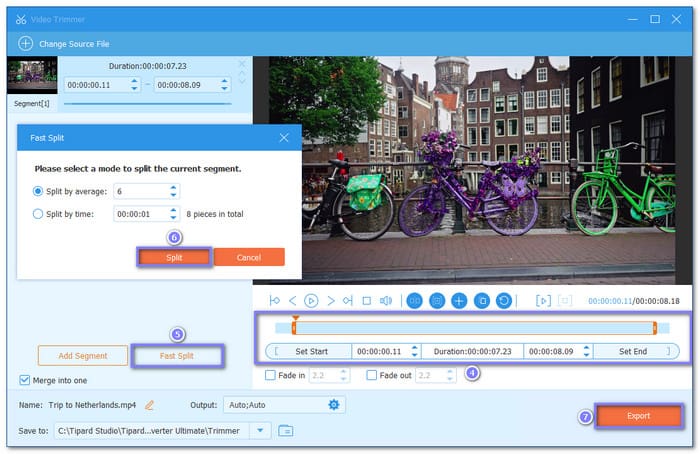The height and width of the screenshot is (454, 700).
Task: Mute audio with the speaker icon
Action: [385, 300]
